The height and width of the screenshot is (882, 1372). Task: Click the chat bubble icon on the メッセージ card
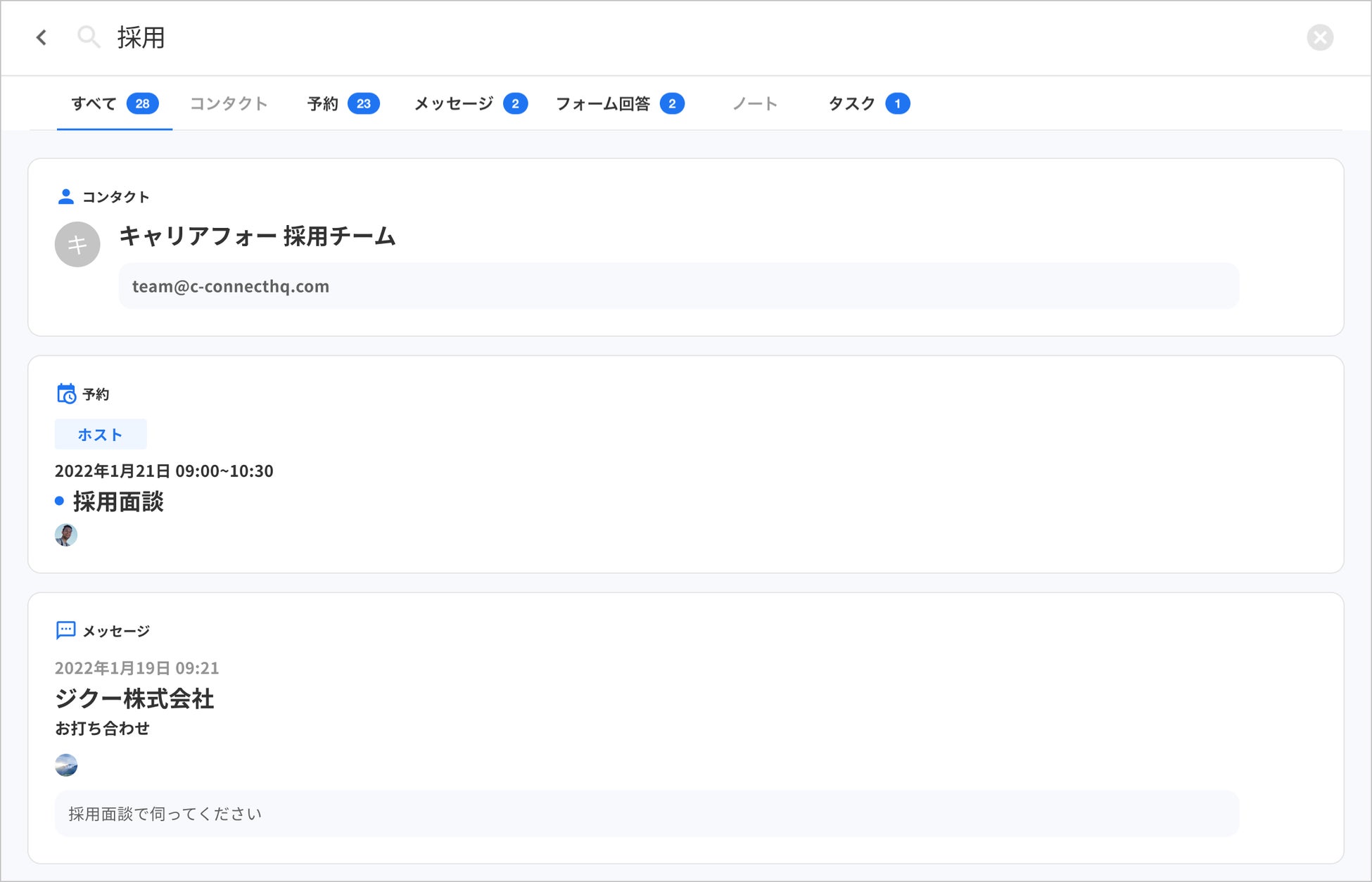coord(65,629)
